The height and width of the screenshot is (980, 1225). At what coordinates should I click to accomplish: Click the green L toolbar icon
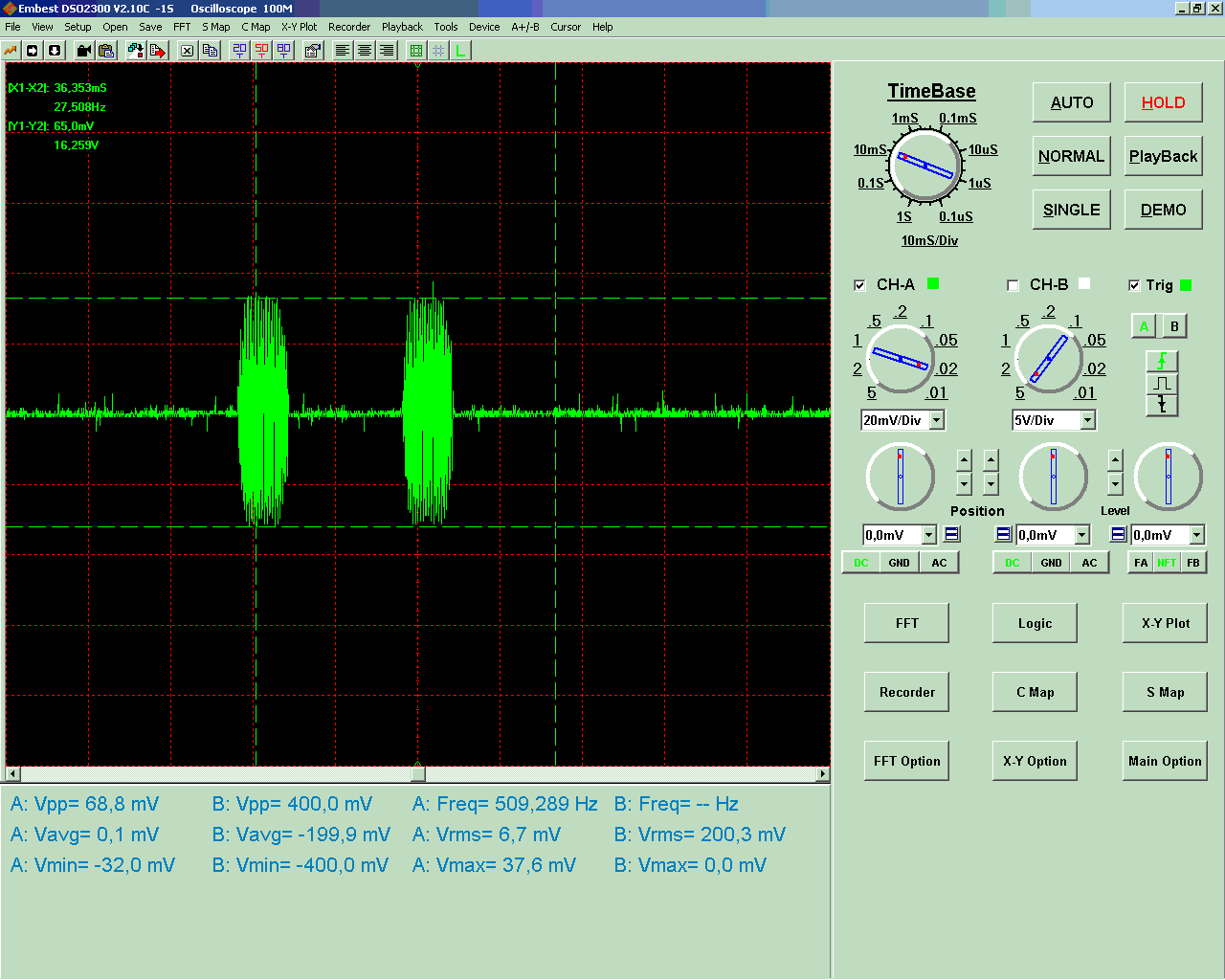pos(460,51)
